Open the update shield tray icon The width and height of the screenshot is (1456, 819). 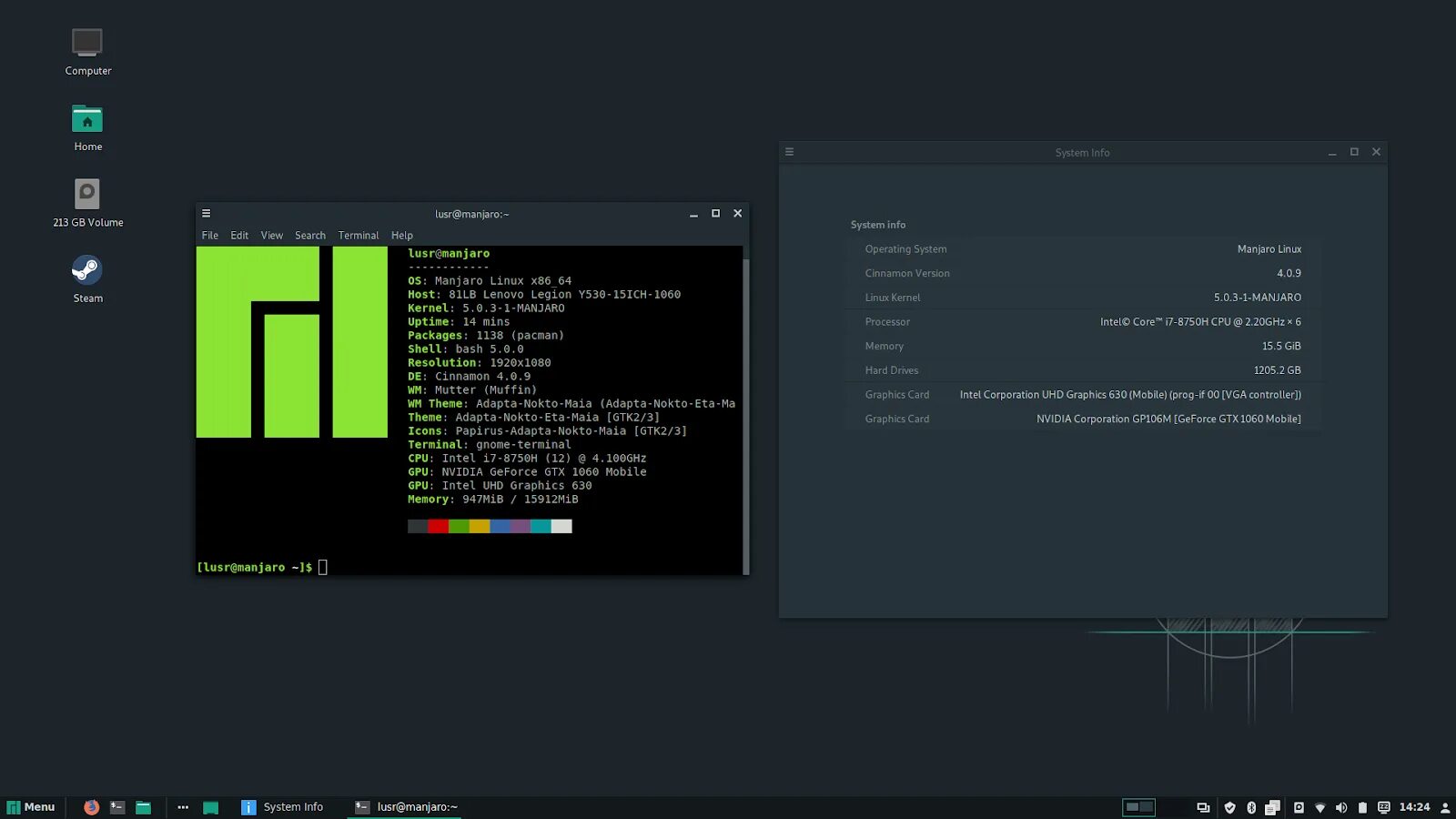coord(1229,807)
